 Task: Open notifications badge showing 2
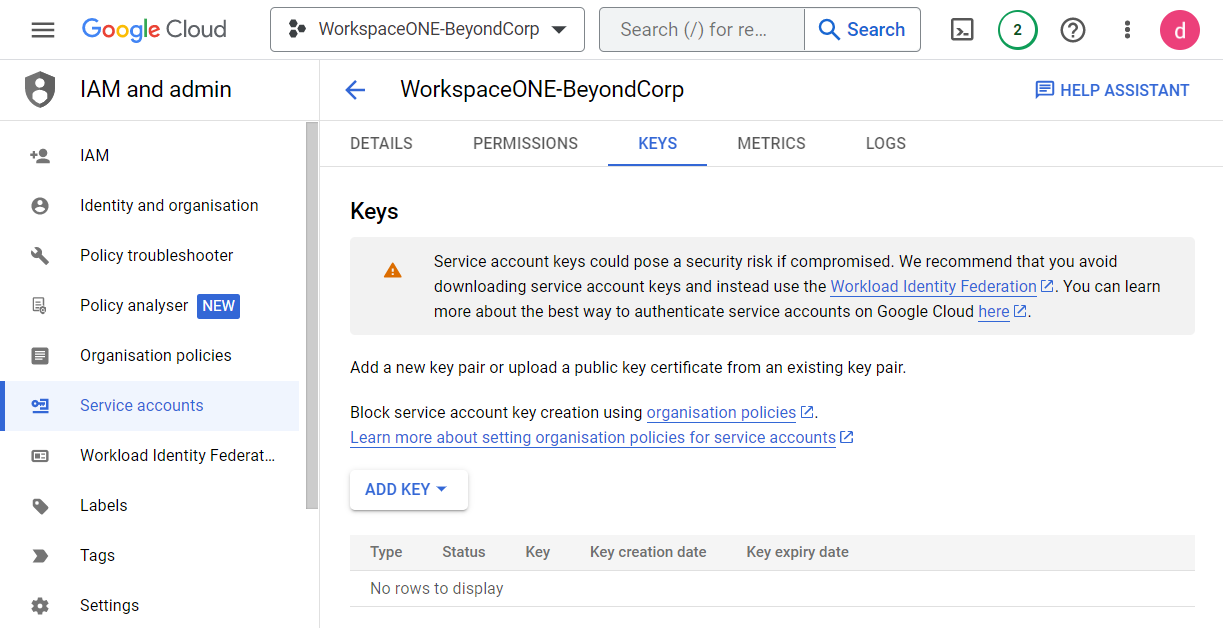[1017, 30]
